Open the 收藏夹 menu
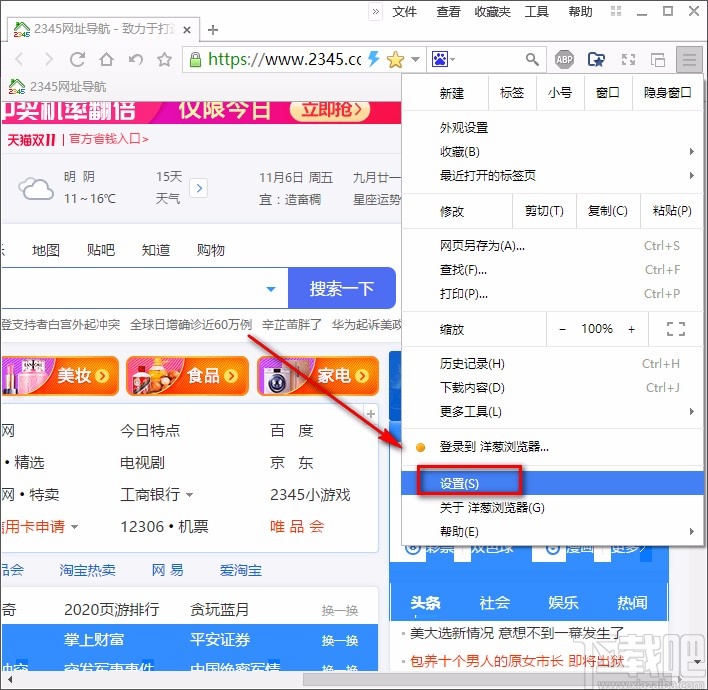 [x=492, y=11]
